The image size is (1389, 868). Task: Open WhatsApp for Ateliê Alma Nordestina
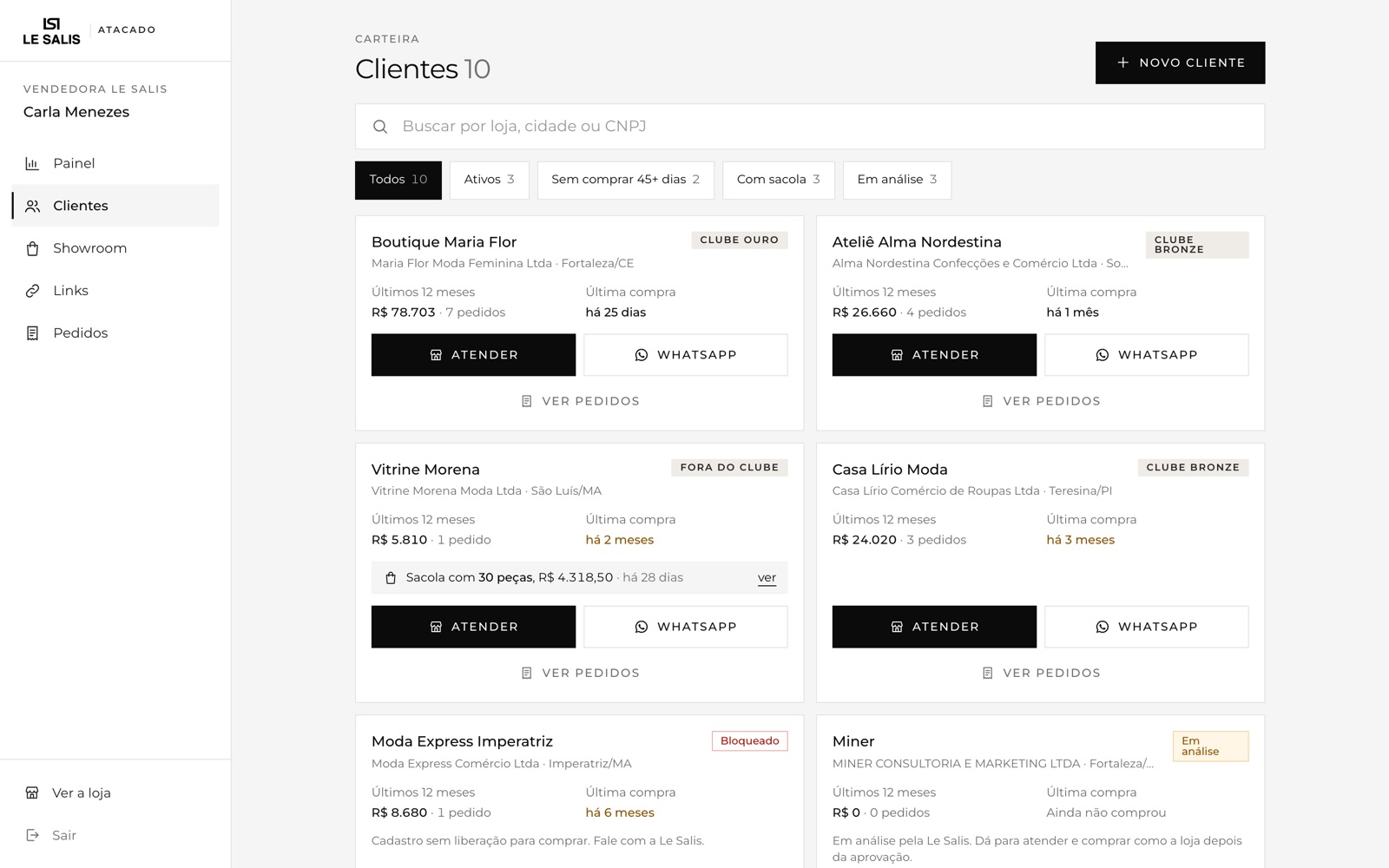1146,355
